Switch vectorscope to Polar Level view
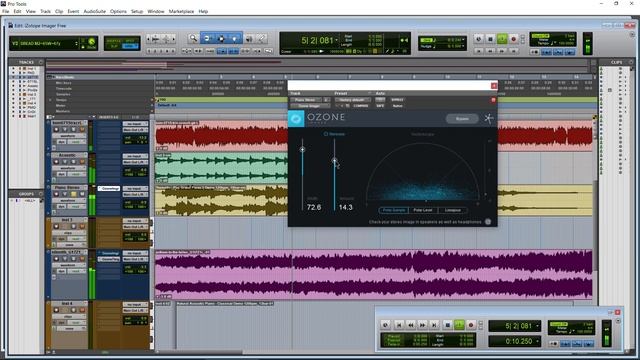640x360 pixels. coord(423,210)
